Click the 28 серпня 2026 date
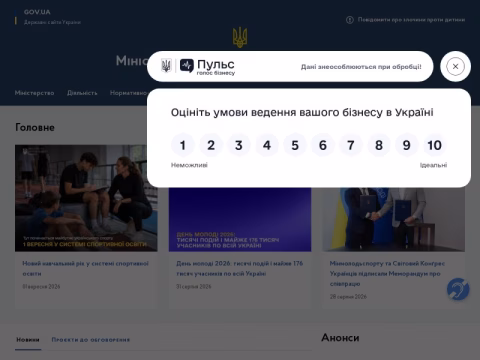 coord(348,296)
